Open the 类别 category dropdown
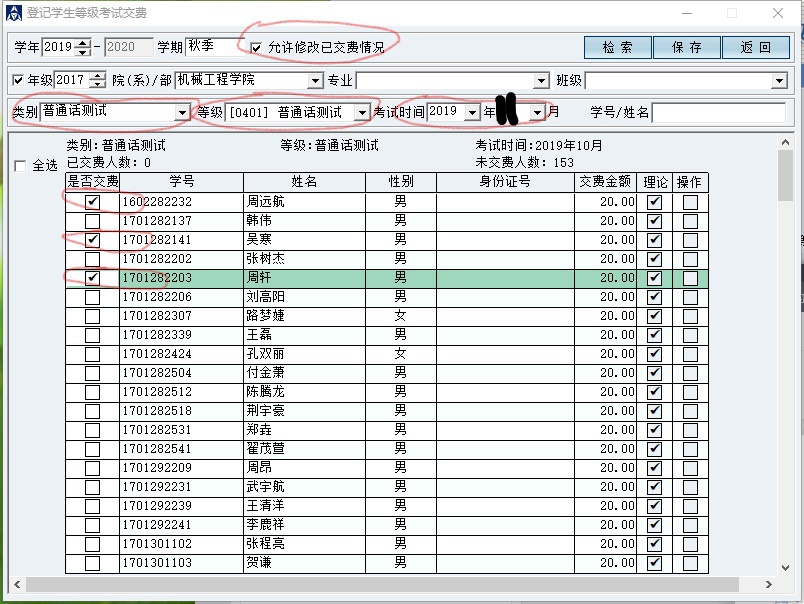Image resolution: width=804 pixels, height=604 pixels. coord(182,113)
